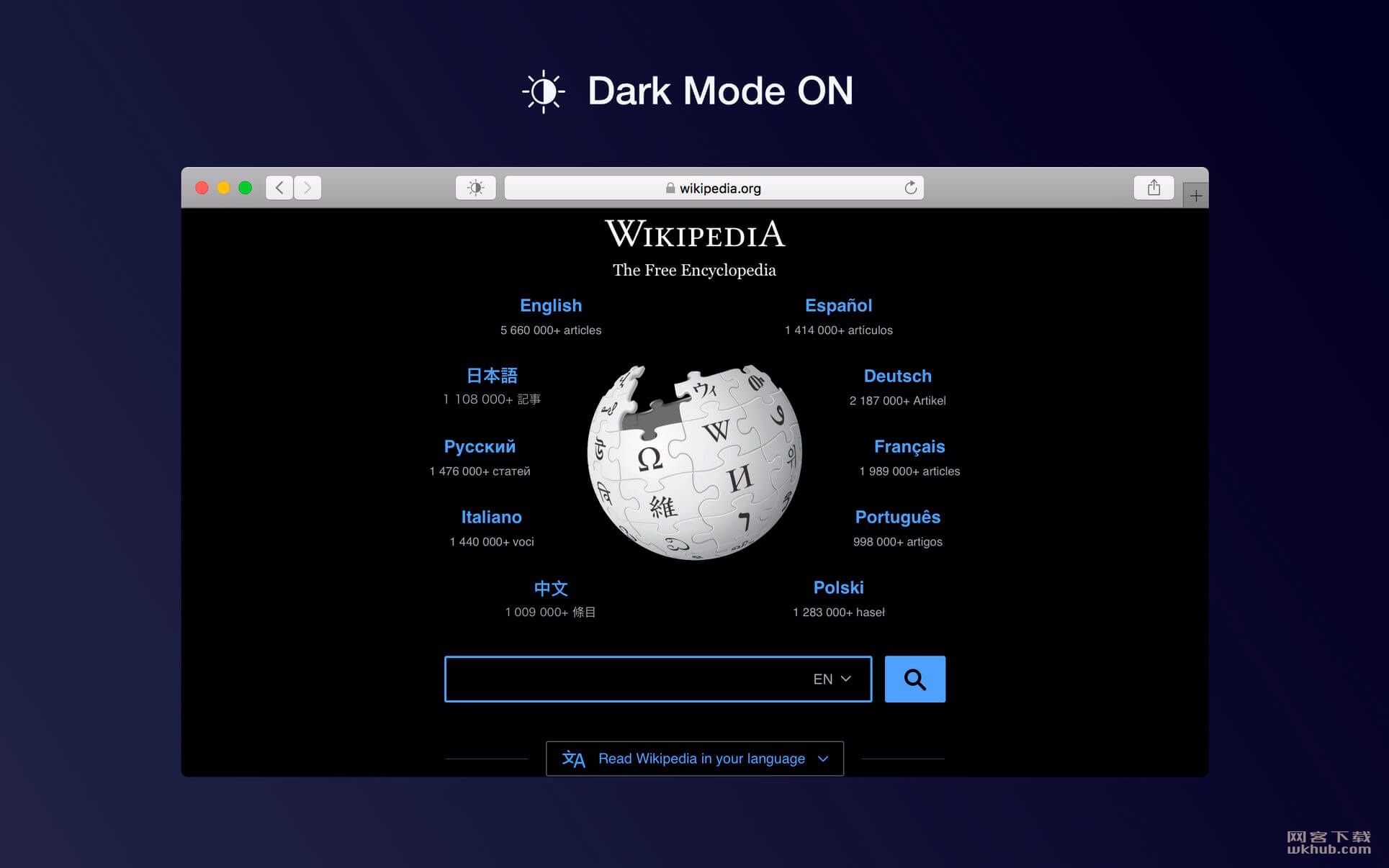Click the '1 989 000+ articles' text

point(909,471)
